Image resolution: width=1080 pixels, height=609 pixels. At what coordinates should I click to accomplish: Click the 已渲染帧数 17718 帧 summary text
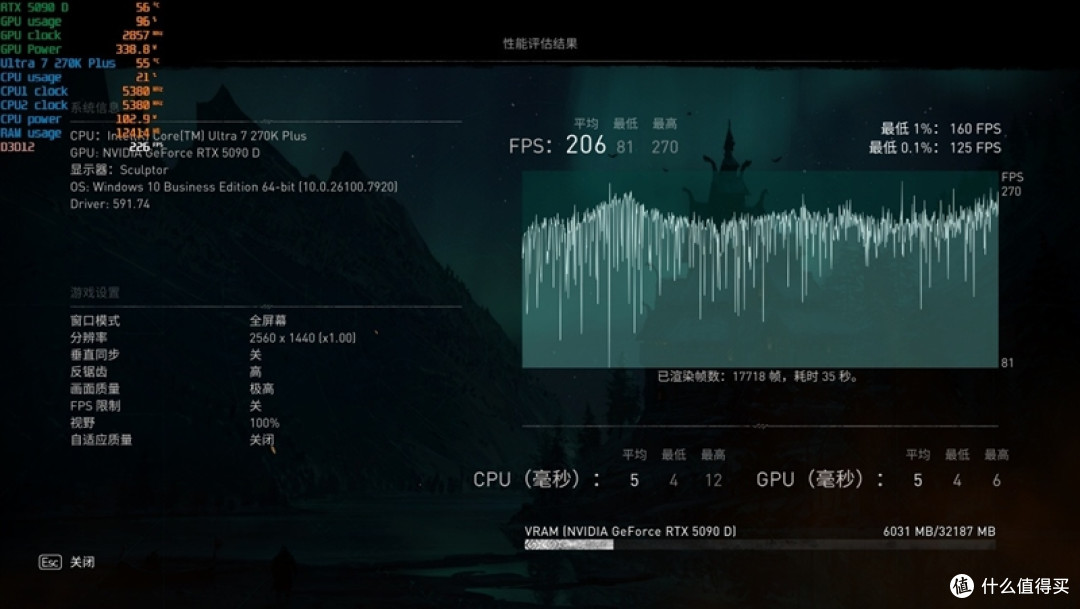pyautogui.click(x=758, y=376)
